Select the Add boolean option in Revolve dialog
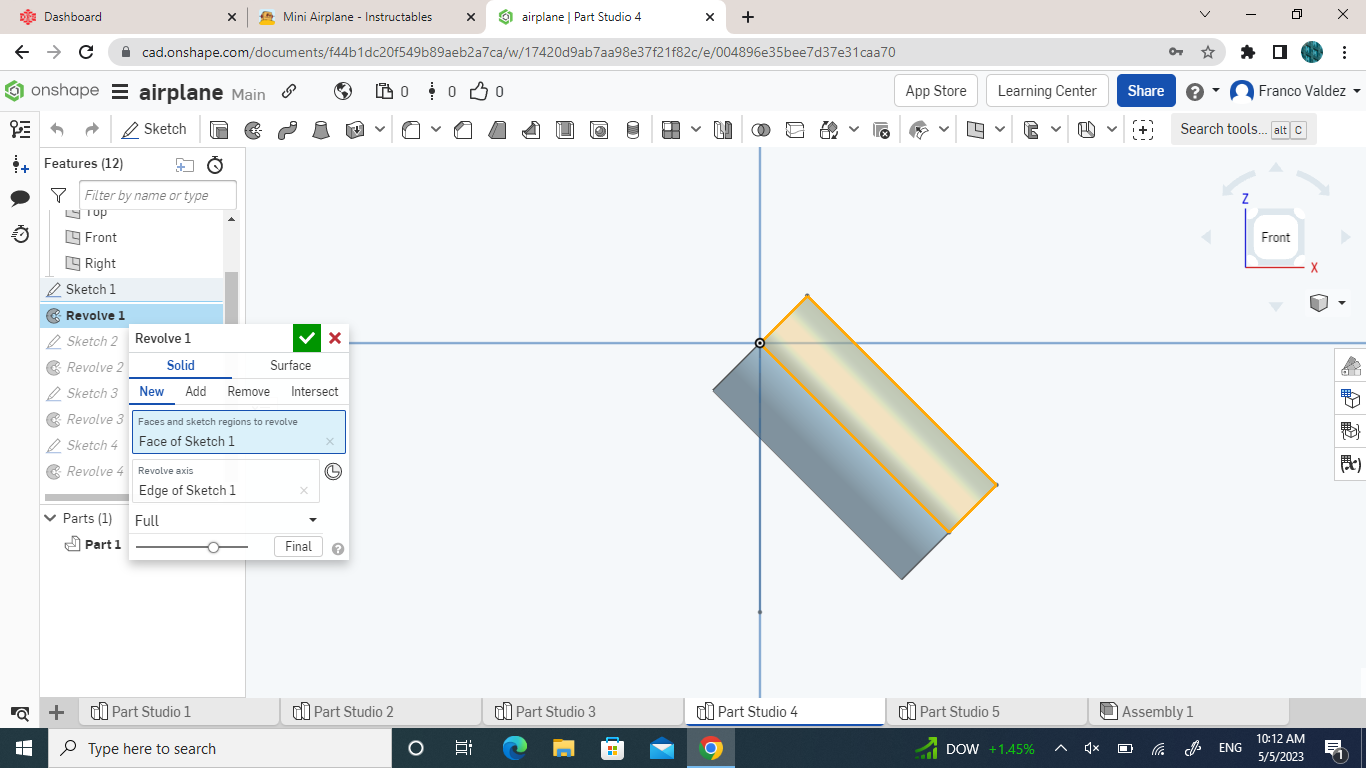1366x768 pixels. (196, 391)
